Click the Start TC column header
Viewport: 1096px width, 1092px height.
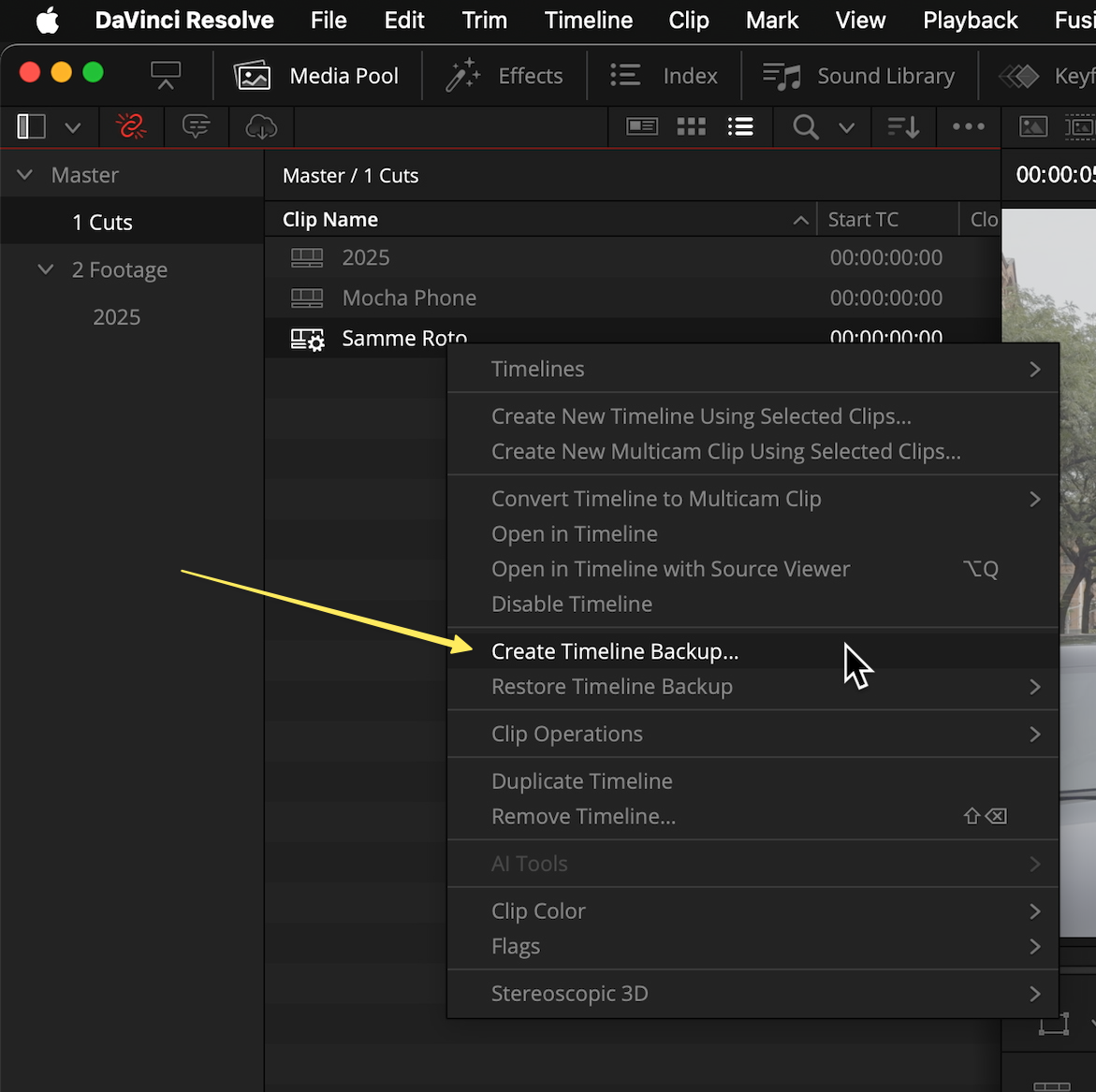click(863, 219)
